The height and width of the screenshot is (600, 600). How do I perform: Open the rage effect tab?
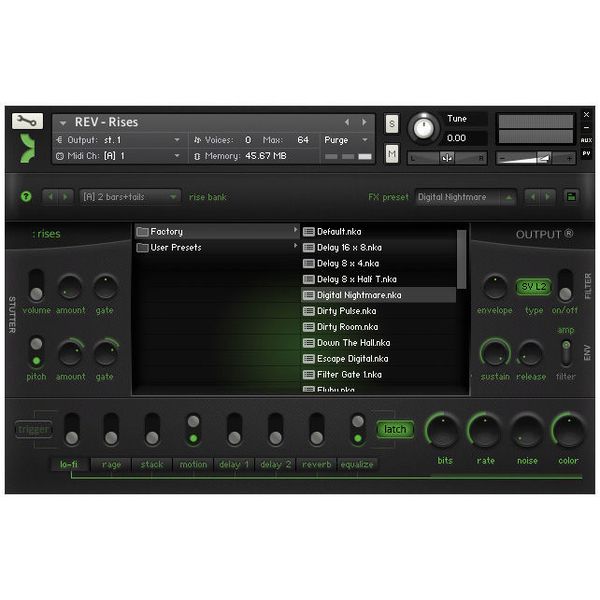[111, 465]
